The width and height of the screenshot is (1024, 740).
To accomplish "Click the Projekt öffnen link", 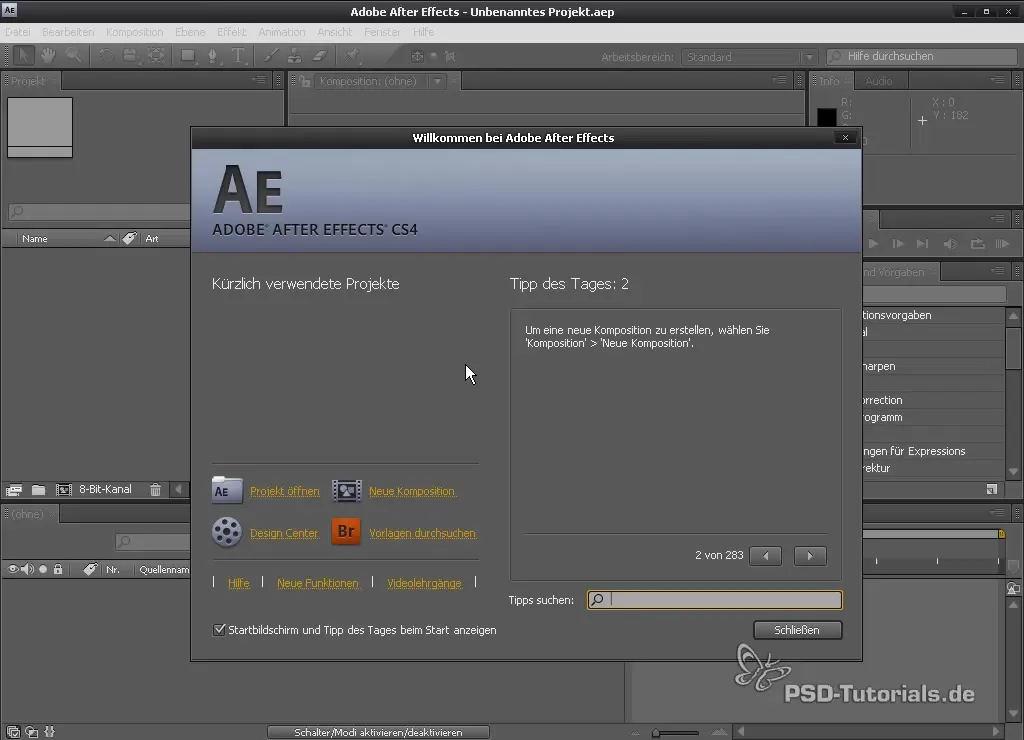I will [x=285, y=491].
